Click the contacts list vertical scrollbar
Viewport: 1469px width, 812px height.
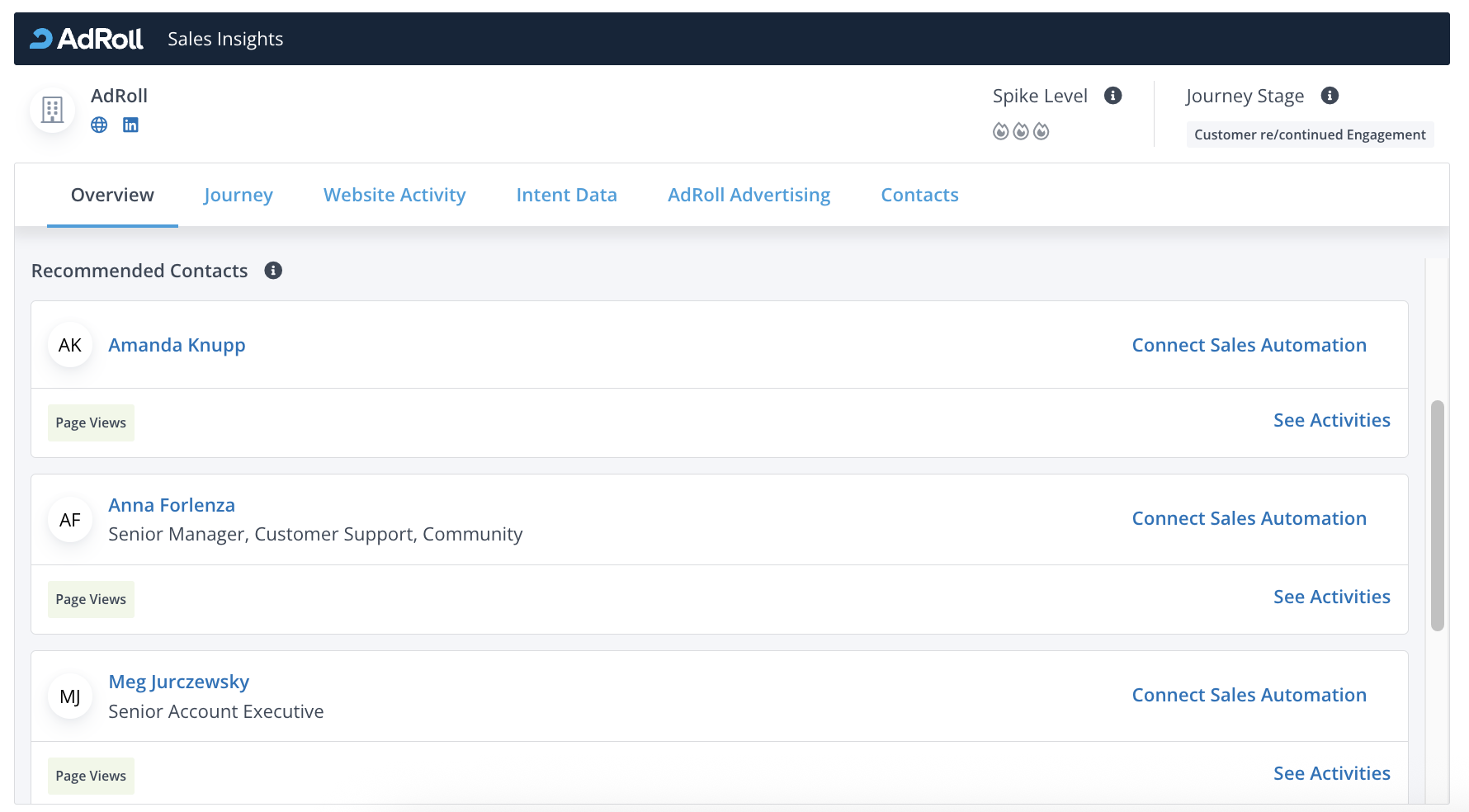point(1437,516)
